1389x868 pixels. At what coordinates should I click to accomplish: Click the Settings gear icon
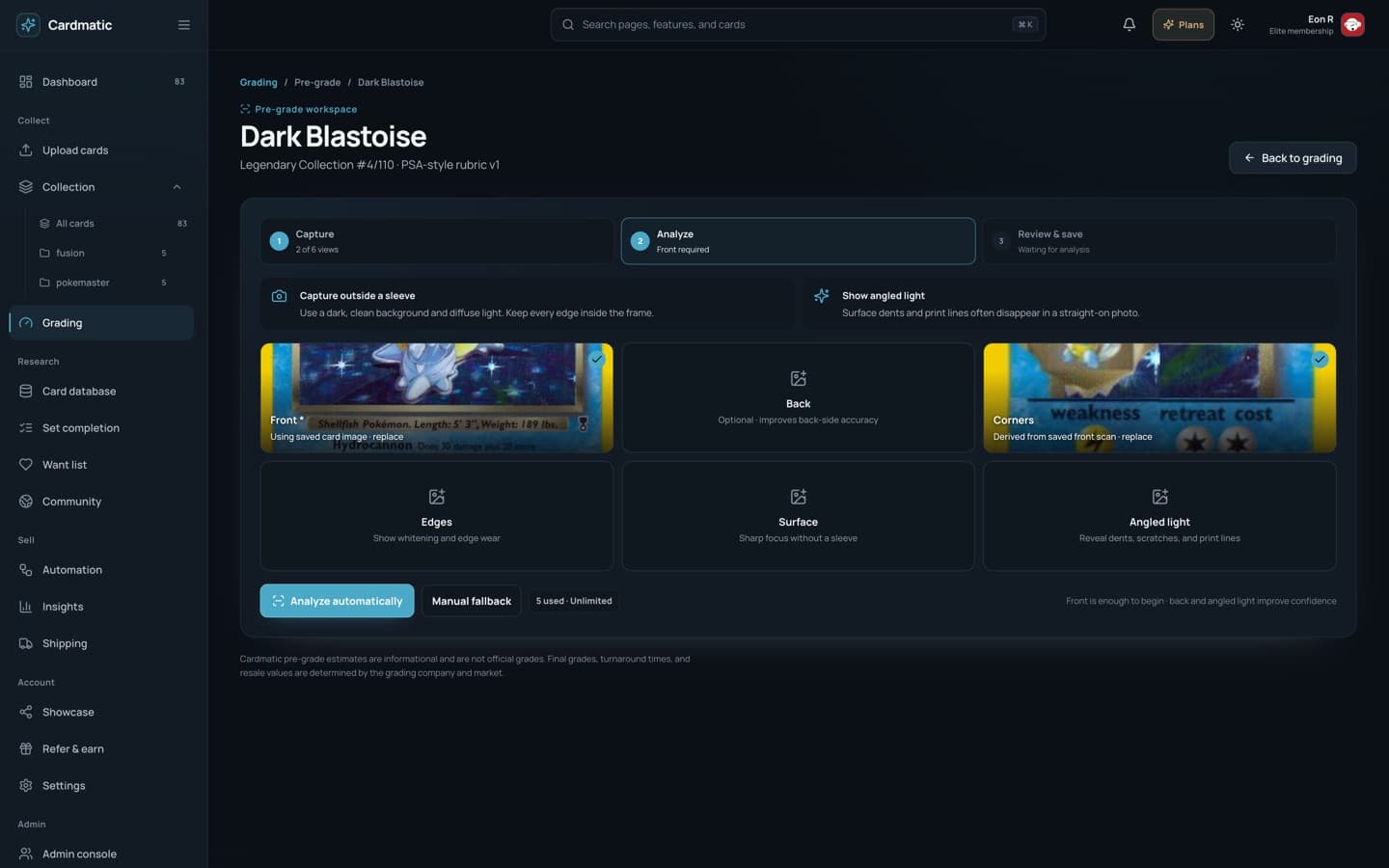click(26, 786)
